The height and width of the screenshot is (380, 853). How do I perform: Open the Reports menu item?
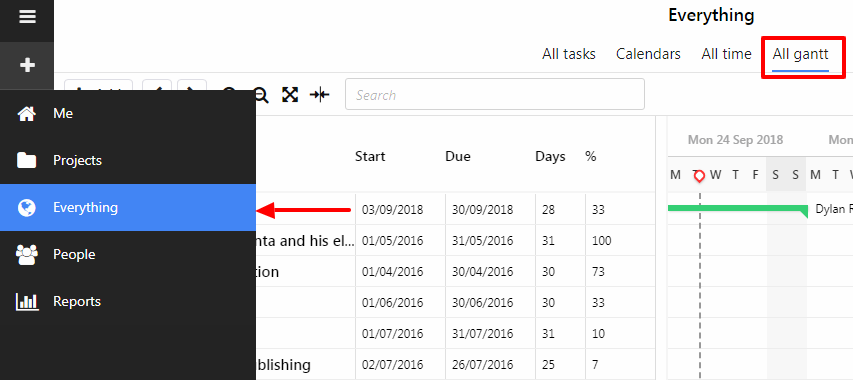tap(128, 301)
